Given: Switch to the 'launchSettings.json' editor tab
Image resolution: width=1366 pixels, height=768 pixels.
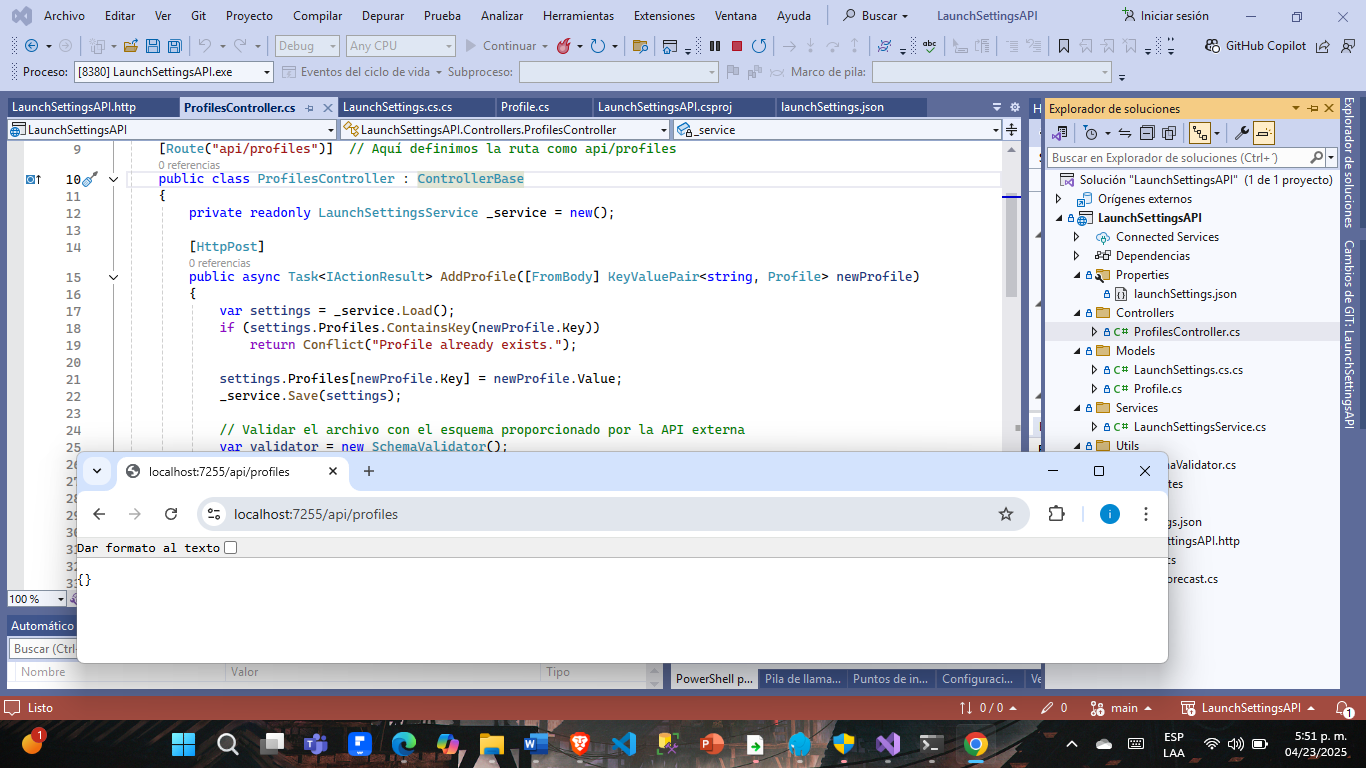Looking at the screenshot, I should (x=832, y=107).
